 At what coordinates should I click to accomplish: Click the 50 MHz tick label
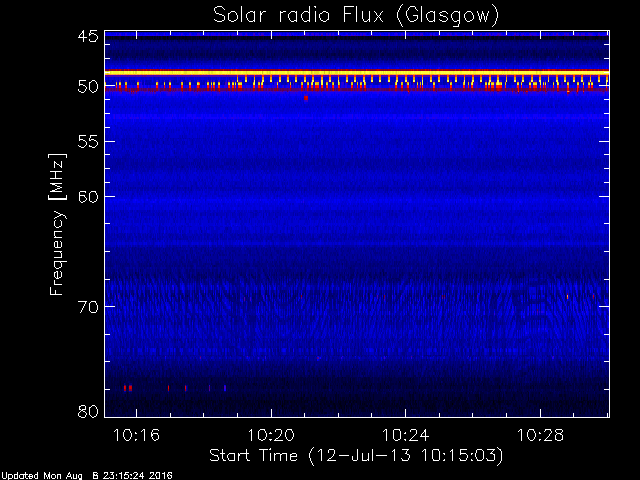coord(88,87)
